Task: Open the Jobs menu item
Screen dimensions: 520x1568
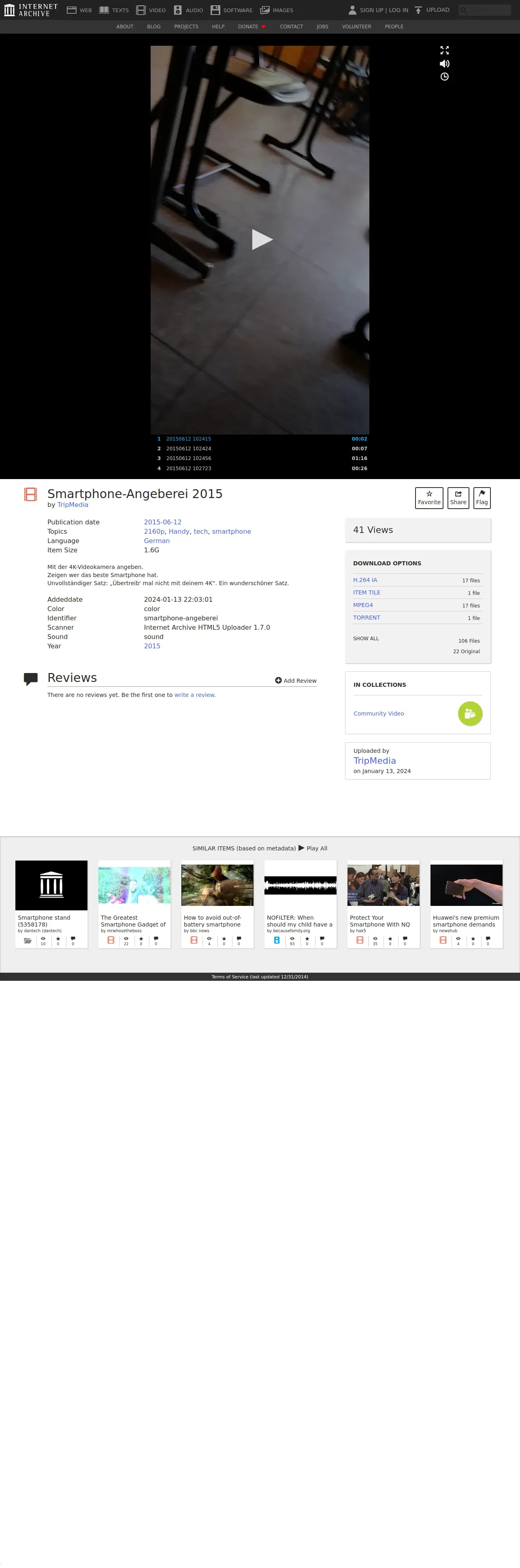Action: (x=322, y=27)
